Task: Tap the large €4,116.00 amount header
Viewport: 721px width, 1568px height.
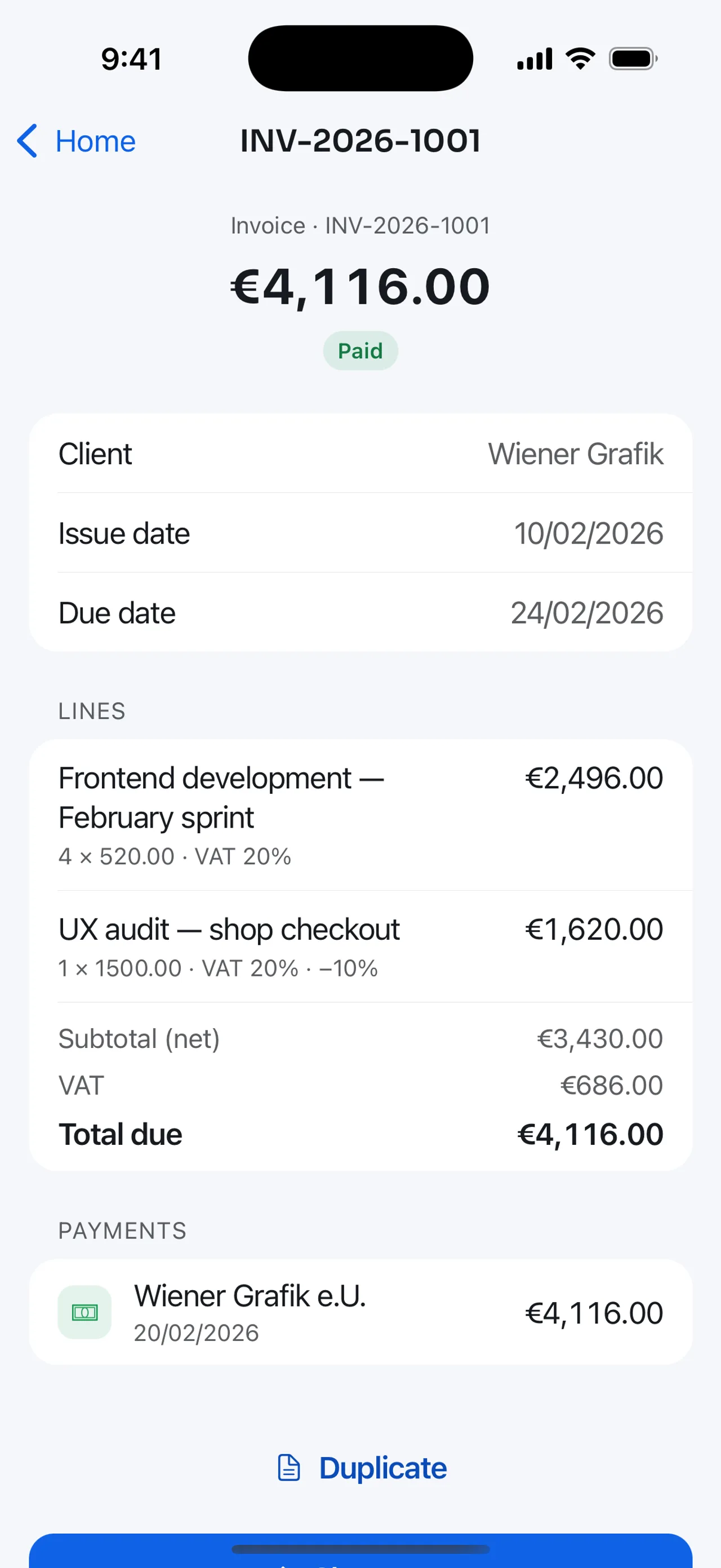Action: pyautogui.click(x=360, y=286)
